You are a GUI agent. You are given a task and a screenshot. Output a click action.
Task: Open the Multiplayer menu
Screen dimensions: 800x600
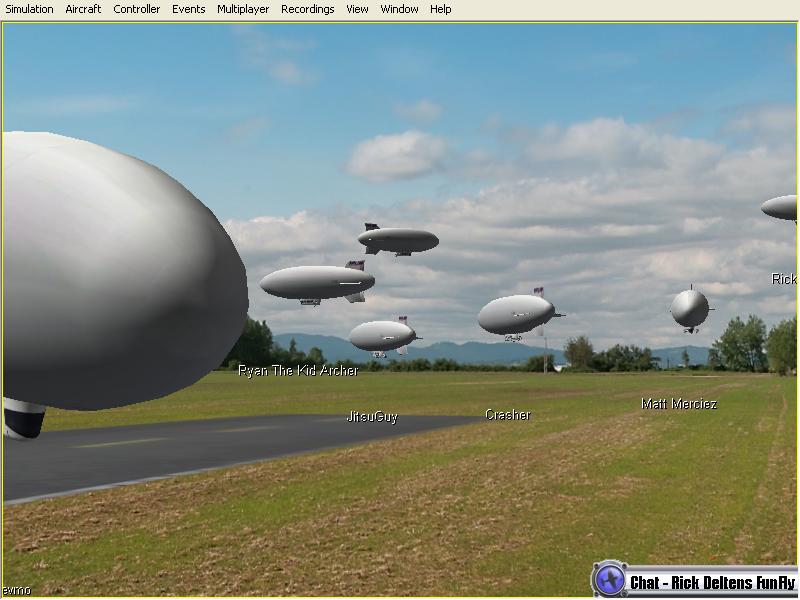coord(243,9)
